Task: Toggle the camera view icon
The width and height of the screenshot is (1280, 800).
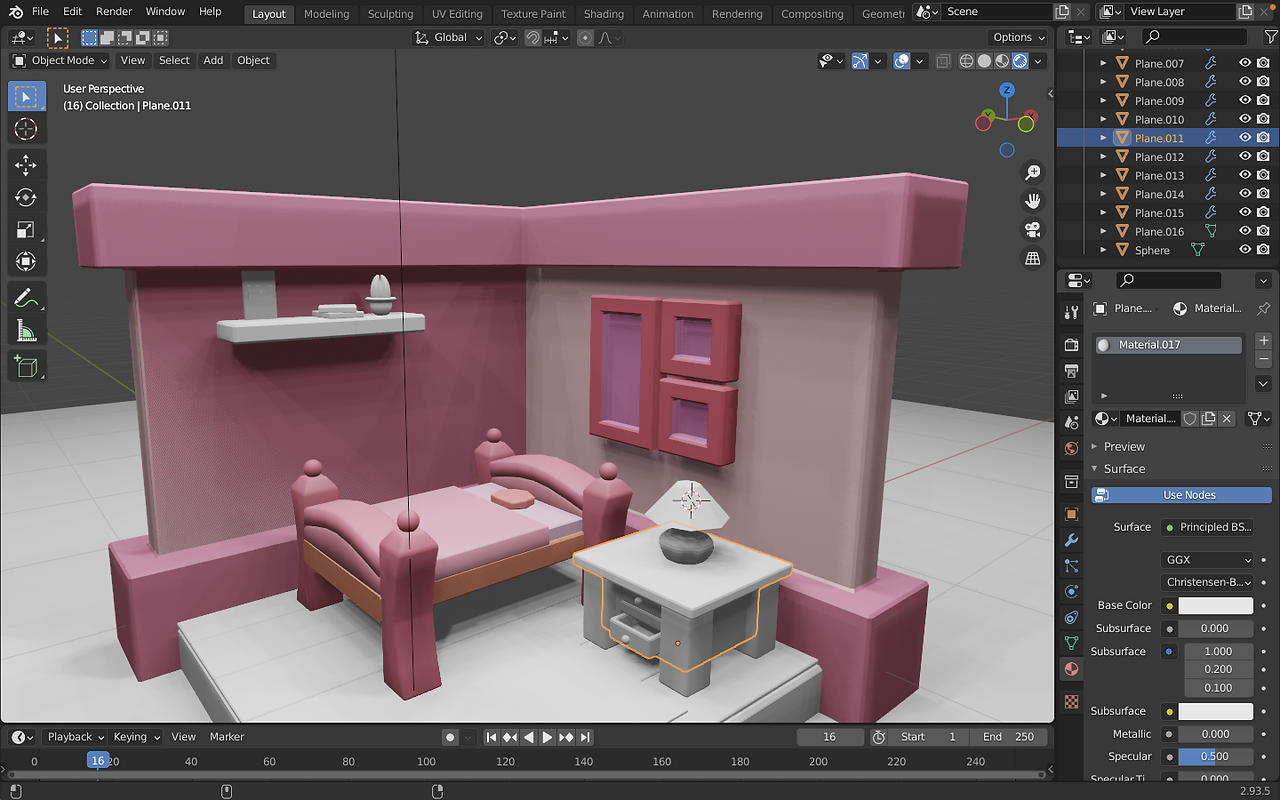Action: tap(1033, 230)
